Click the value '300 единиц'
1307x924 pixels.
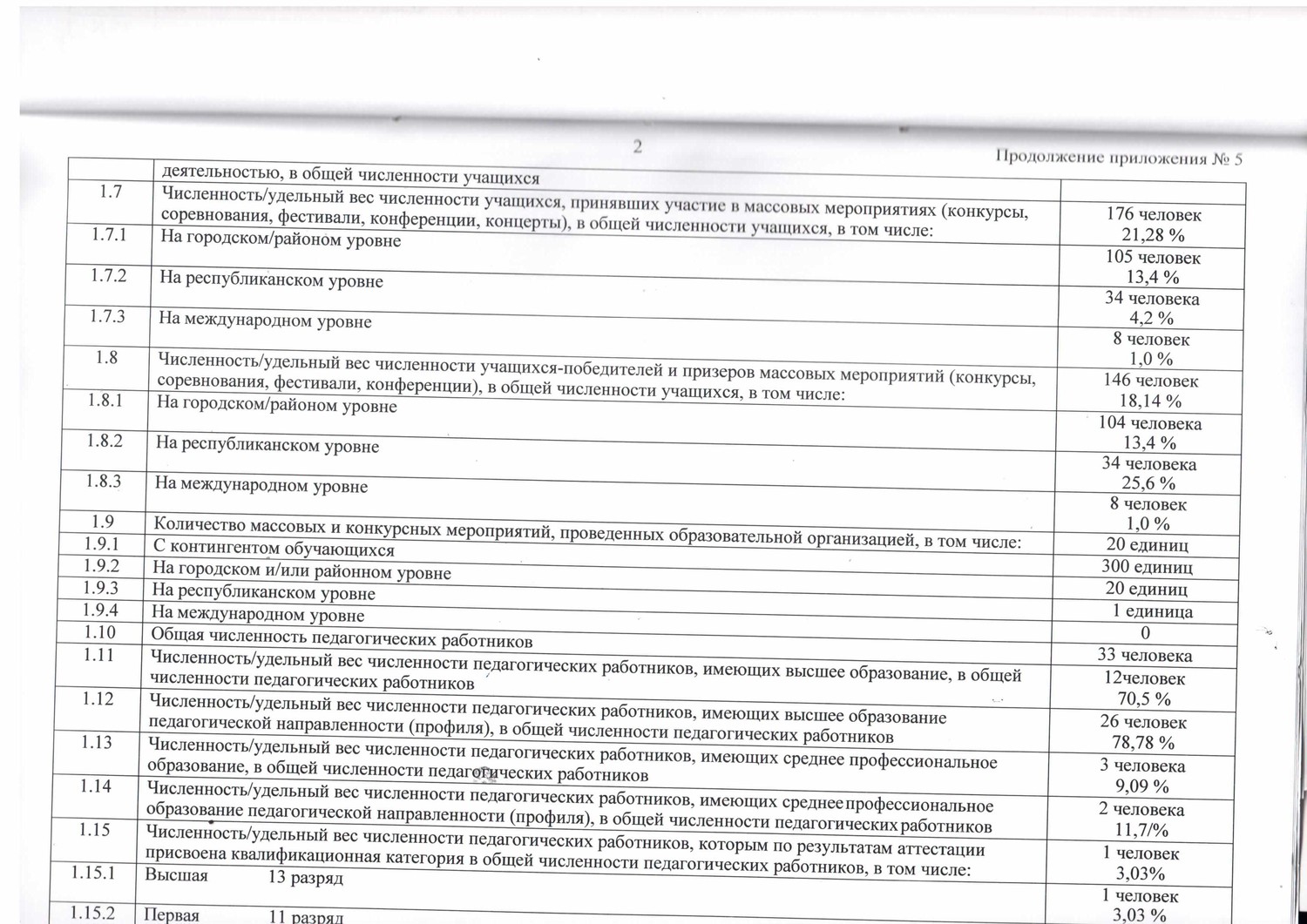(x=1147, y=567)
